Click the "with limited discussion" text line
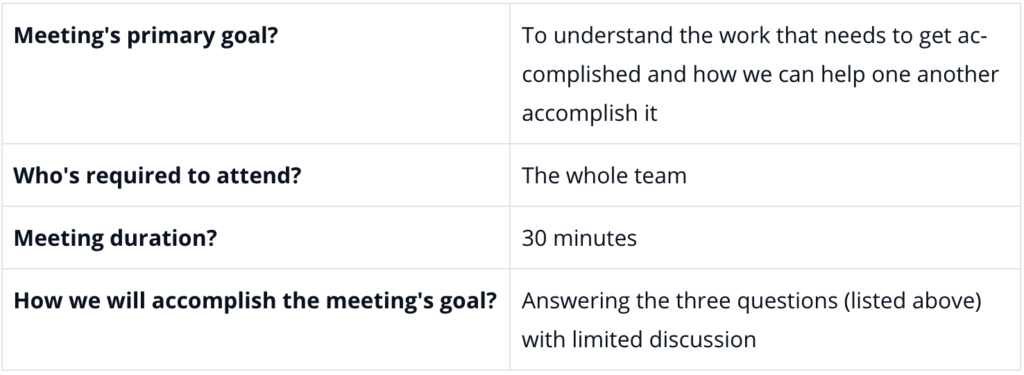This screenshot has height=375, width=1024. 639,339
